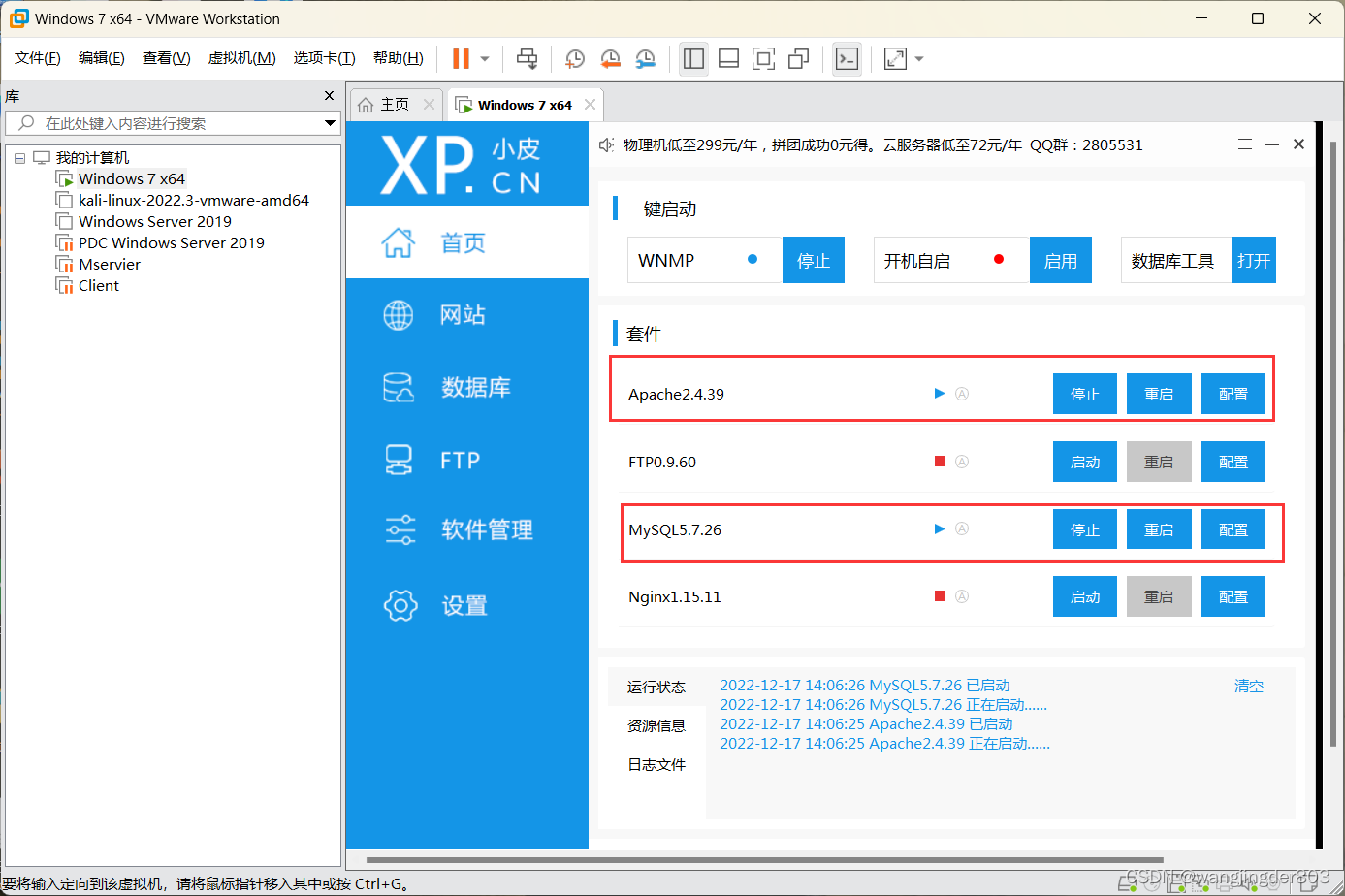The height and width of the screenshot is (896, 1345).
Task: Collapse the 我的计算机 tree node
Action: (19, 158)
